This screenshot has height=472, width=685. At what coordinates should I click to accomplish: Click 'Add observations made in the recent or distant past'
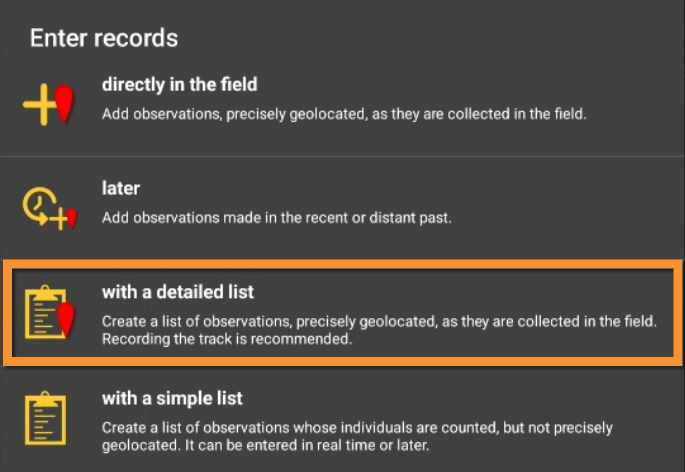[277, 218]
